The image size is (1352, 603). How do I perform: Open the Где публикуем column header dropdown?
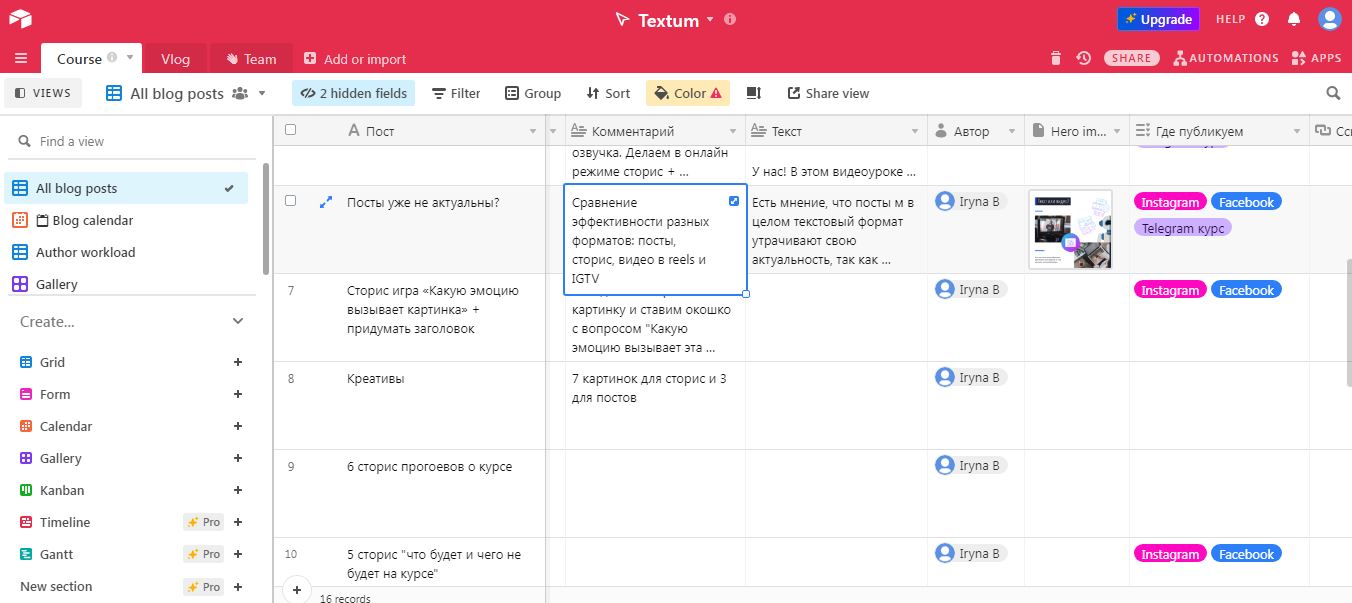pos(1296,131)
